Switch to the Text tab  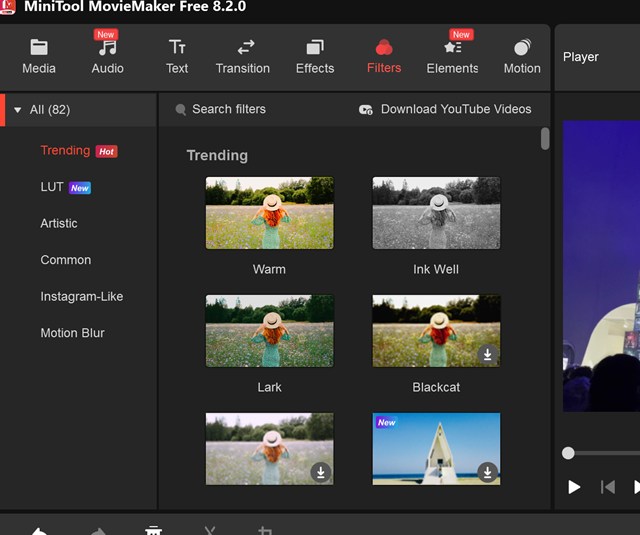pos(177,56)
